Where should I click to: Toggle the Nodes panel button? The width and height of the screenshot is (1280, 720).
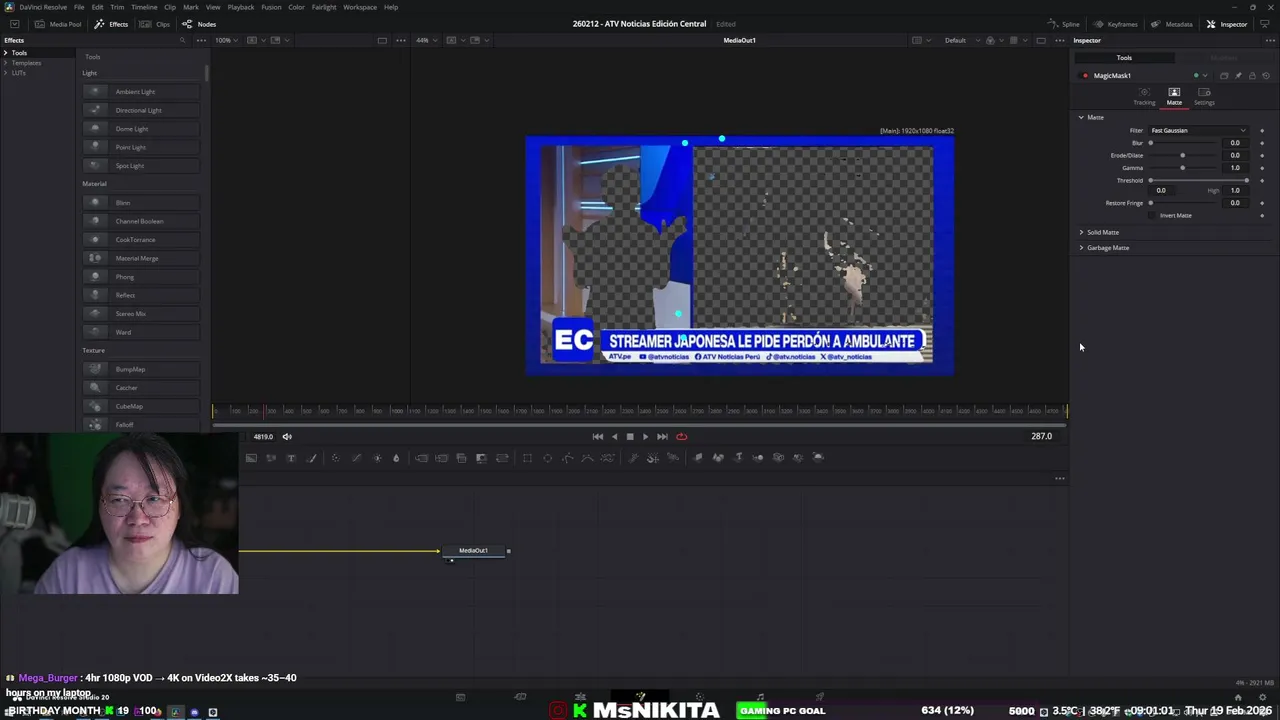pyautogui.click(x=199, y=24)
